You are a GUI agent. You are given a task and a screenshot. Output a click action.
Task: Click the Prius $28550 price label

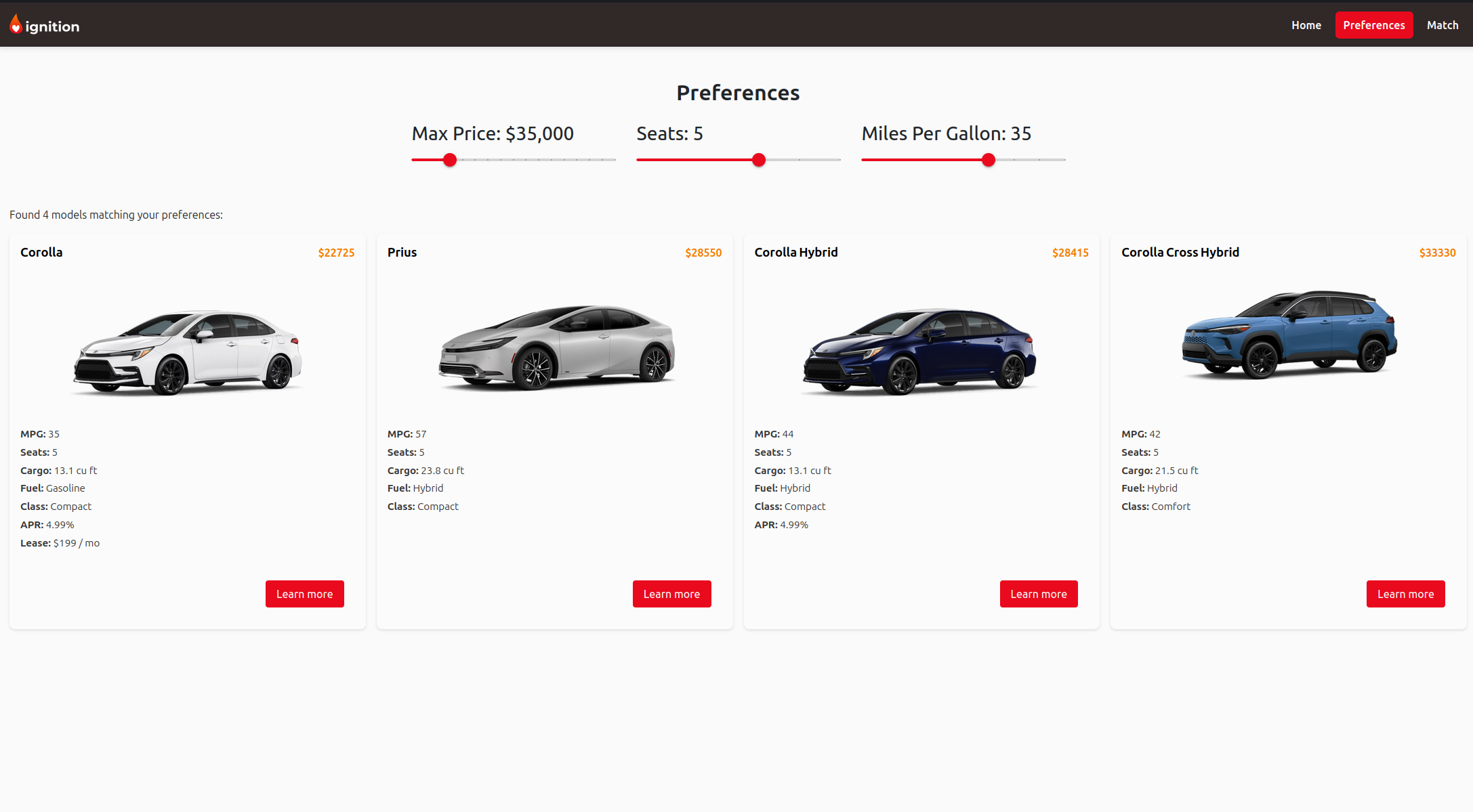(x=703, y=253)
